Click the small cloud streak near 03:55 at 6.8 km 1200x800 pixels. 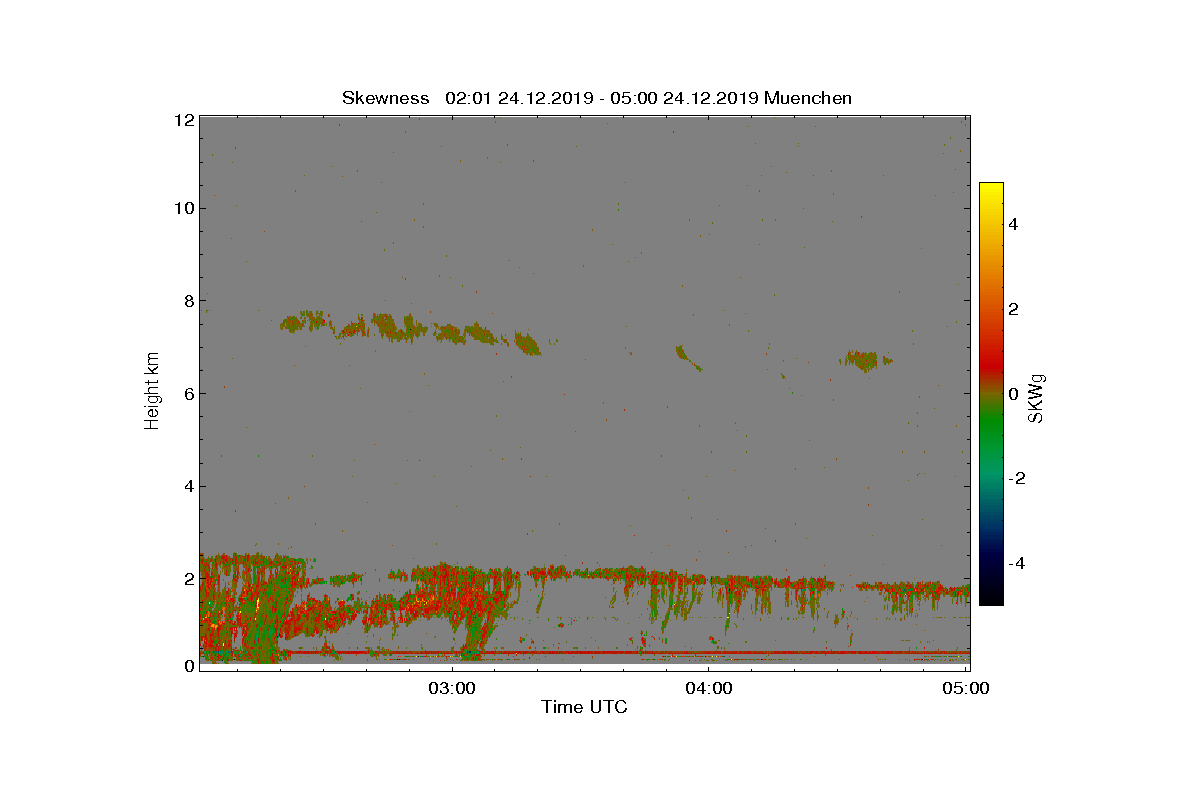click(688, 357)
